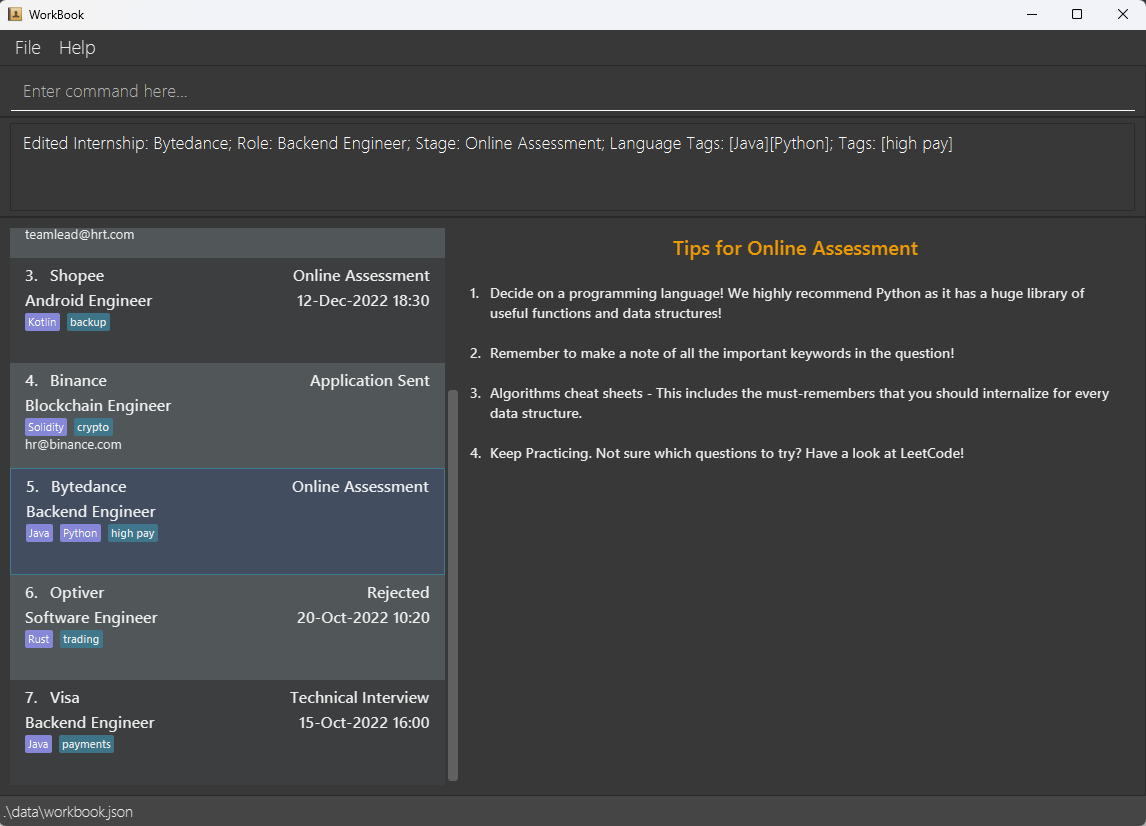Image resolution: width=1146 pixels, height=826 pixels.
Task: Click the Application Sent stage label
Action: [370, 381]
